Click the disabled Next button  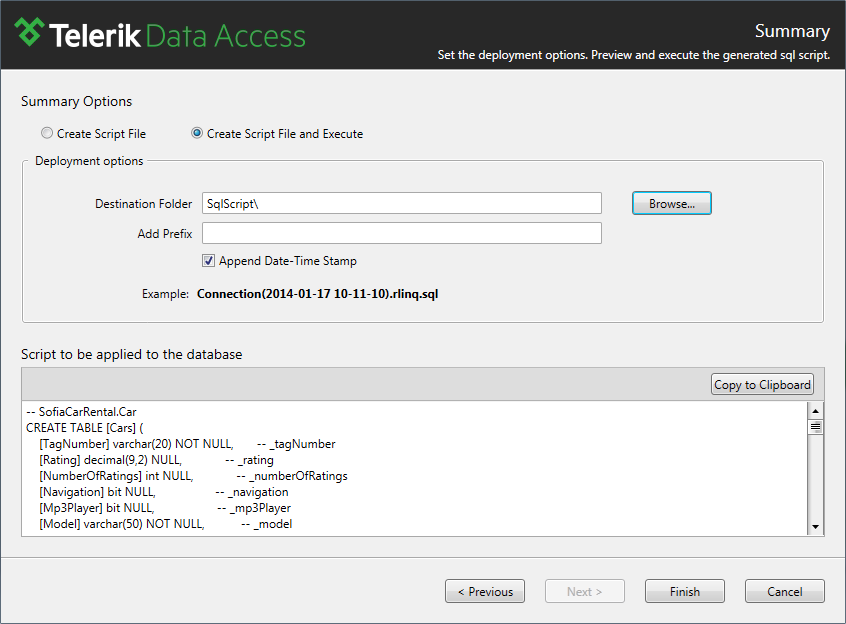585,592
